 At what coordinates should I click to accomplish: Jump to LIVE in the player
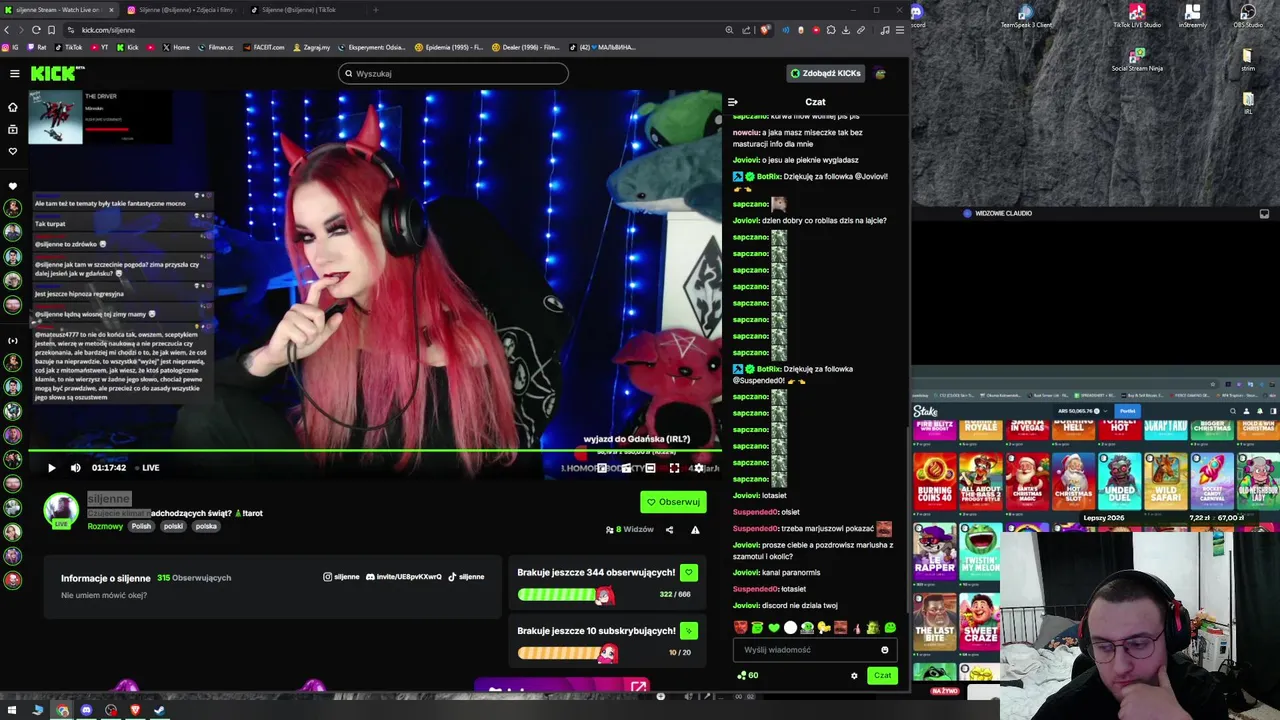(146, 467)
